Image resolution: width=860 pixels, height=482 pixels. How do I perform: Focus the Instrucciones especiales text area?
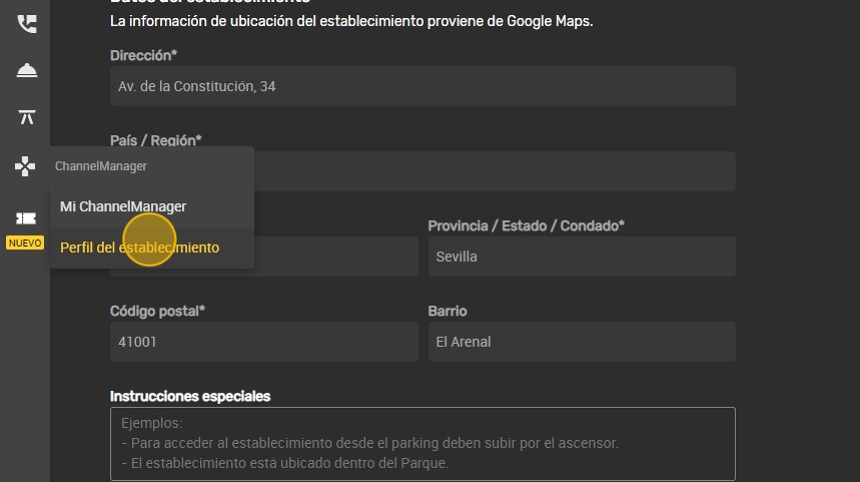(422, 443)
